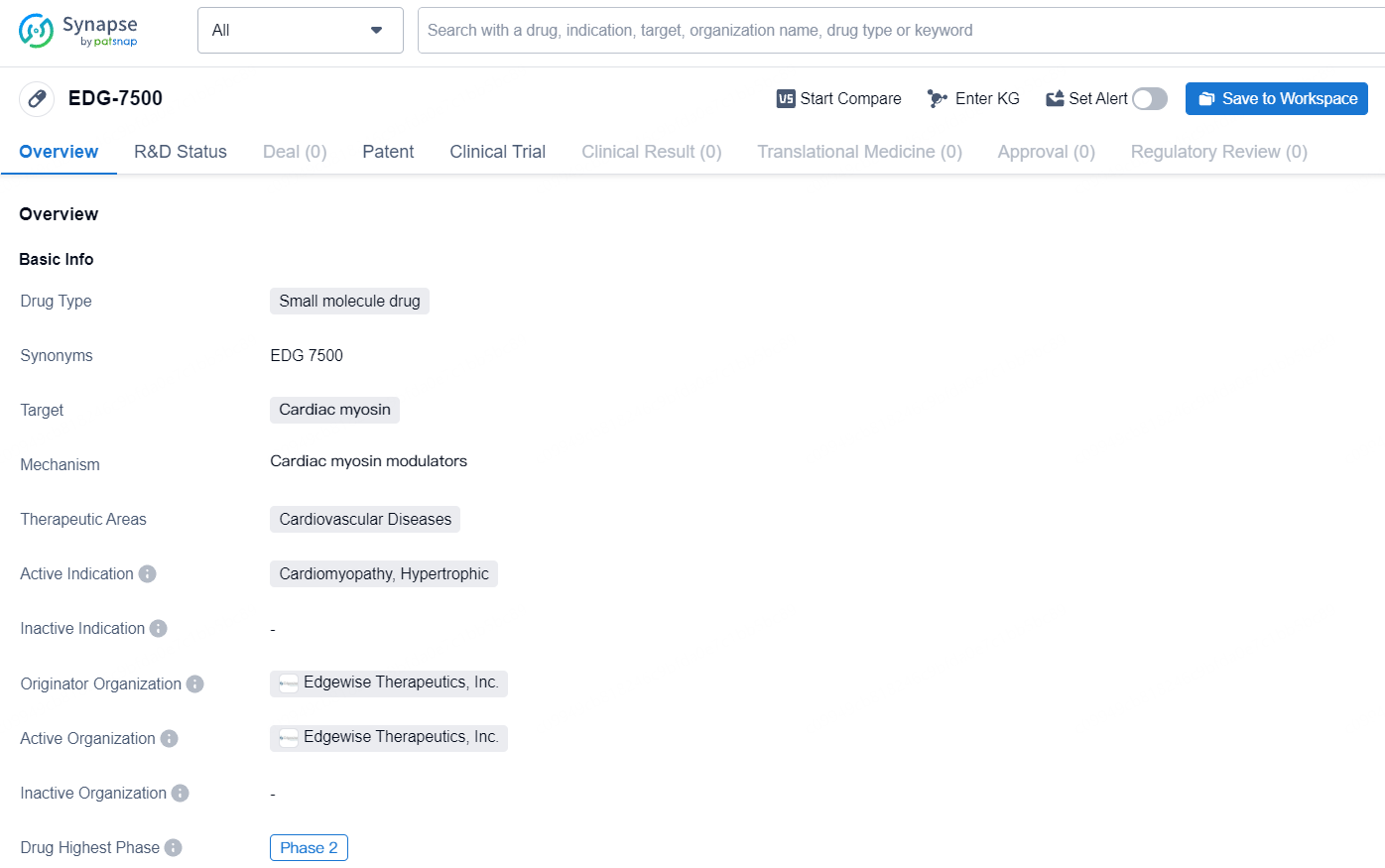Screen dimensions: 1385x868
Task: Select the Patent tab
Action: tap(388, 152)
